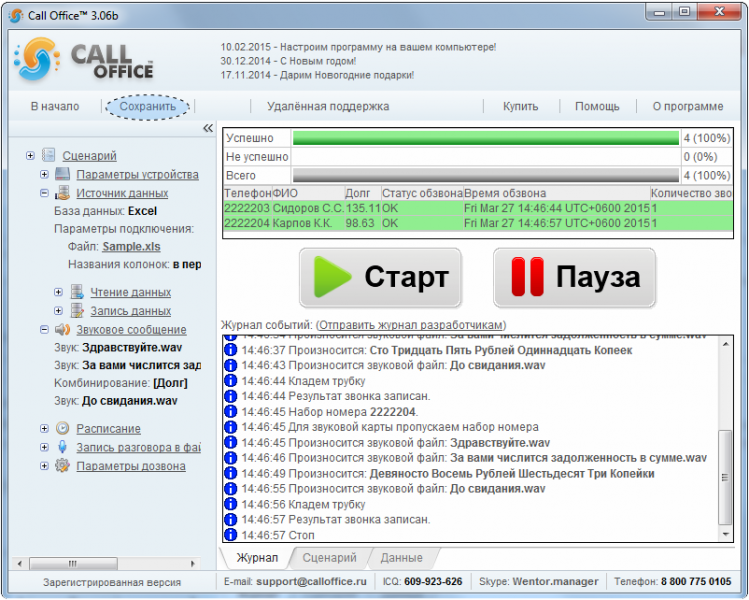Click info icon next to Набор номера 2222204
Viewport: 749px width, 600px height.
[x=230, y=411]
